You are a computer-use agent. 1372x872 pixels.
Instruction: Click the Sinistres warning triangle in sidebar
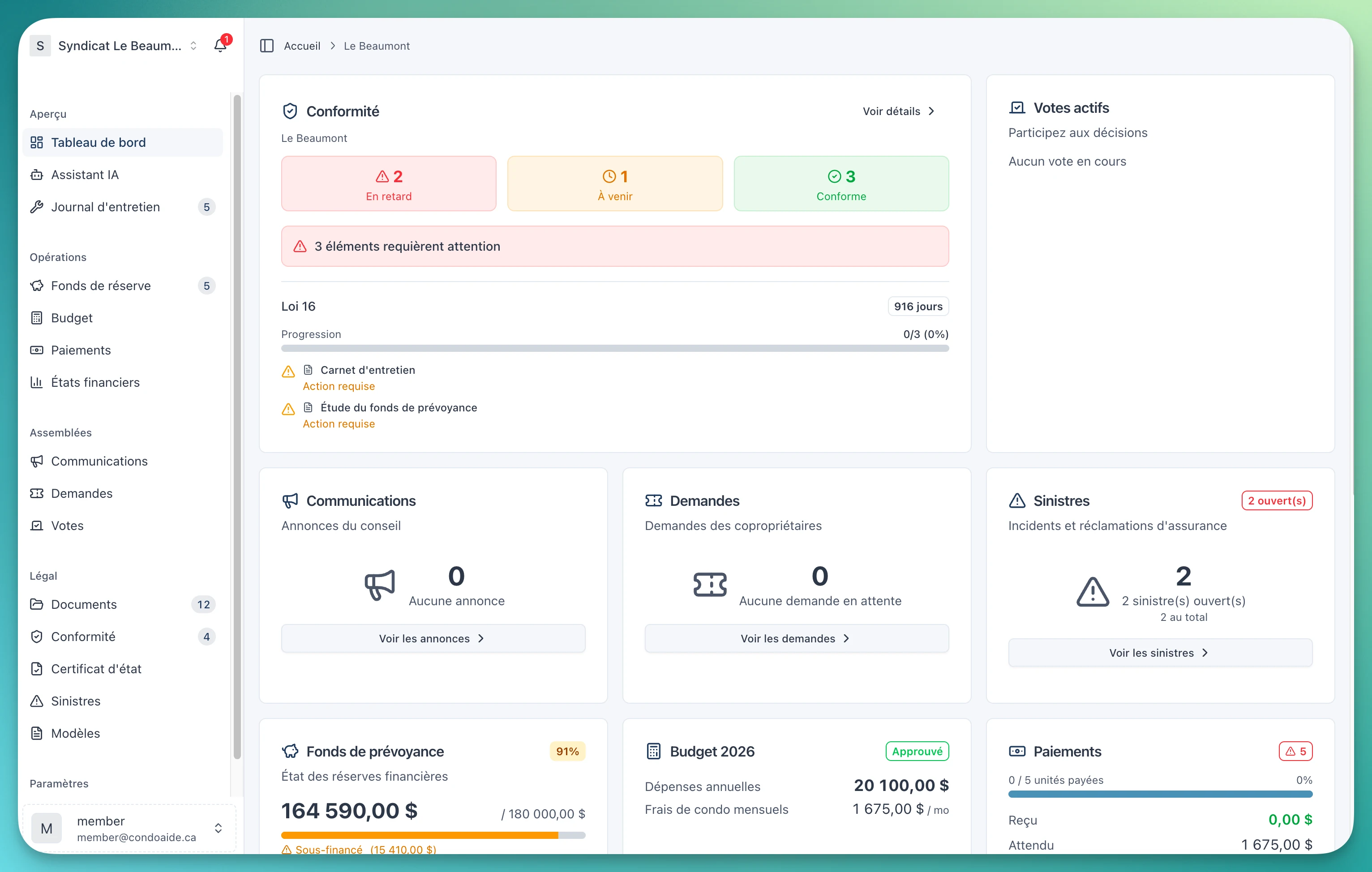coord(36,701)
